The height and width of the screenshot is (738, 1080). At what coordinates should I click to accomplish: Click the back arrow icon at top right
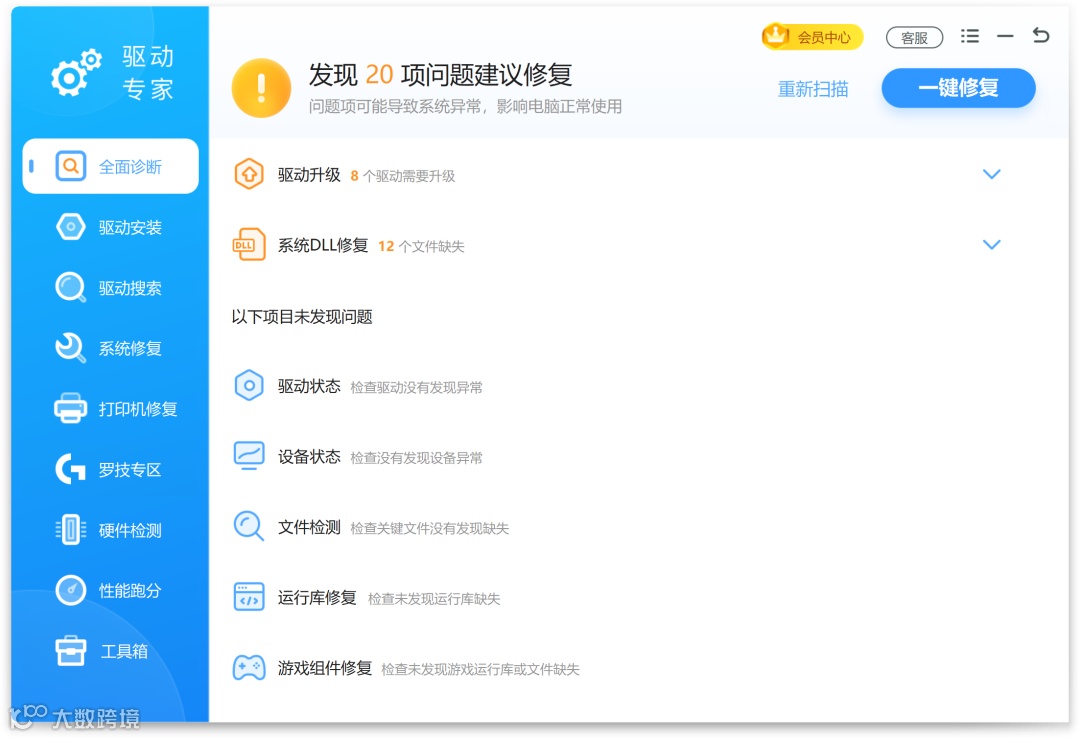click(1041, 35)
